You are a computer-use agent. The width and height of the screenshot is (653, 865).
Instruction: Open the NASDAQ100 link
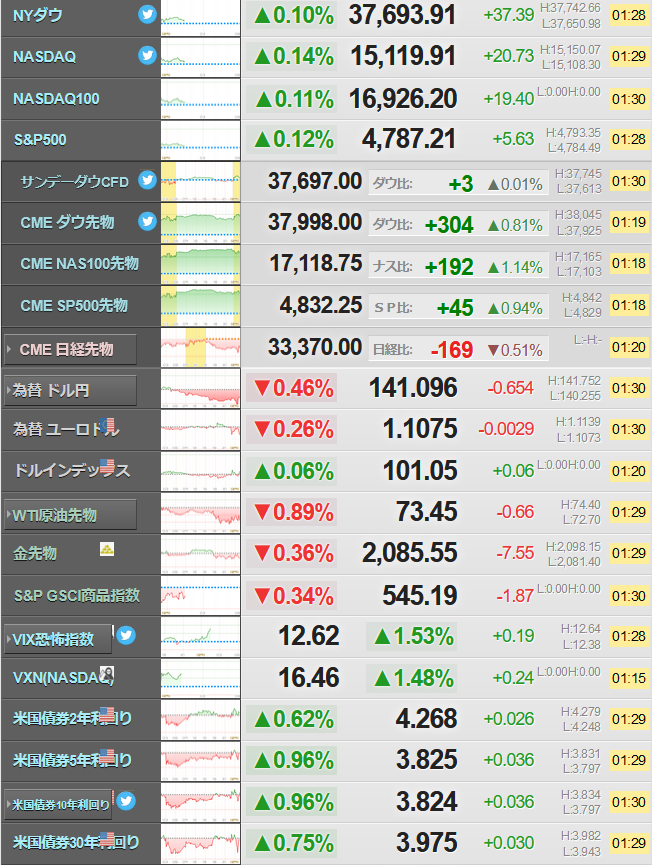[x=56, y=99]
